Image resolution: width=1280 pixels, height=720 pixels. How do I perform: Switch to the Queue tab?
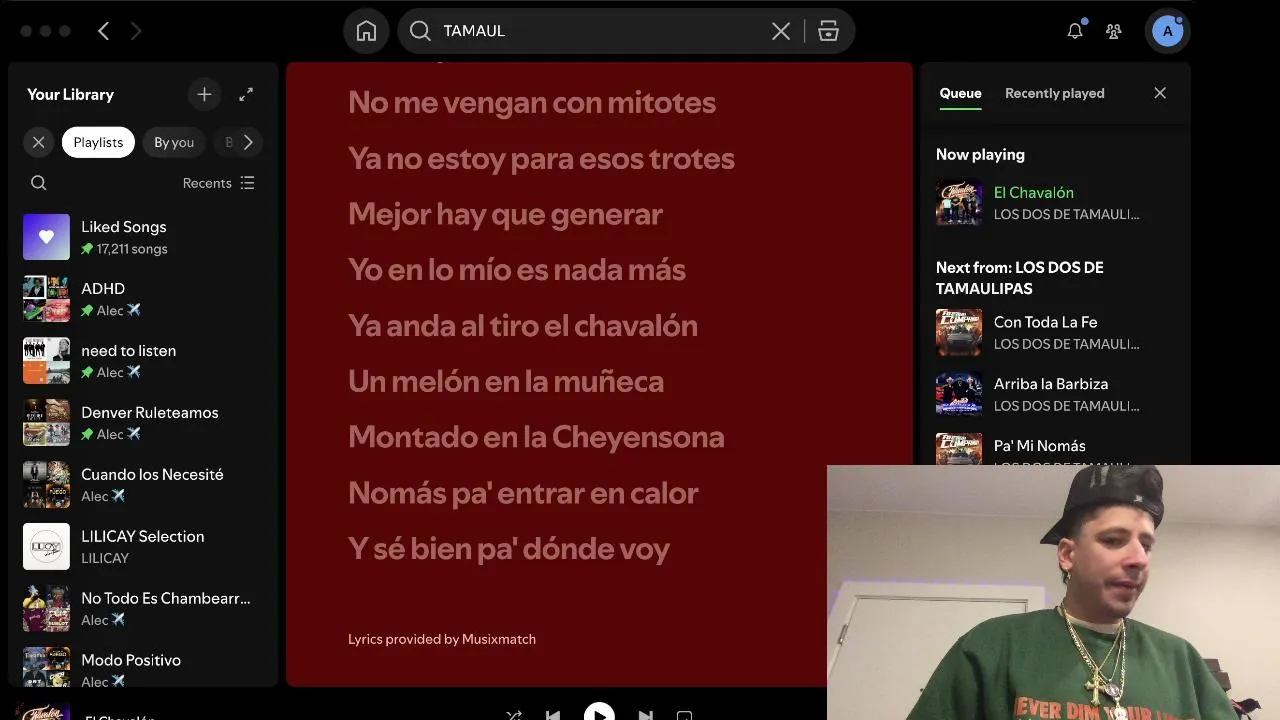tap(960, 93)
